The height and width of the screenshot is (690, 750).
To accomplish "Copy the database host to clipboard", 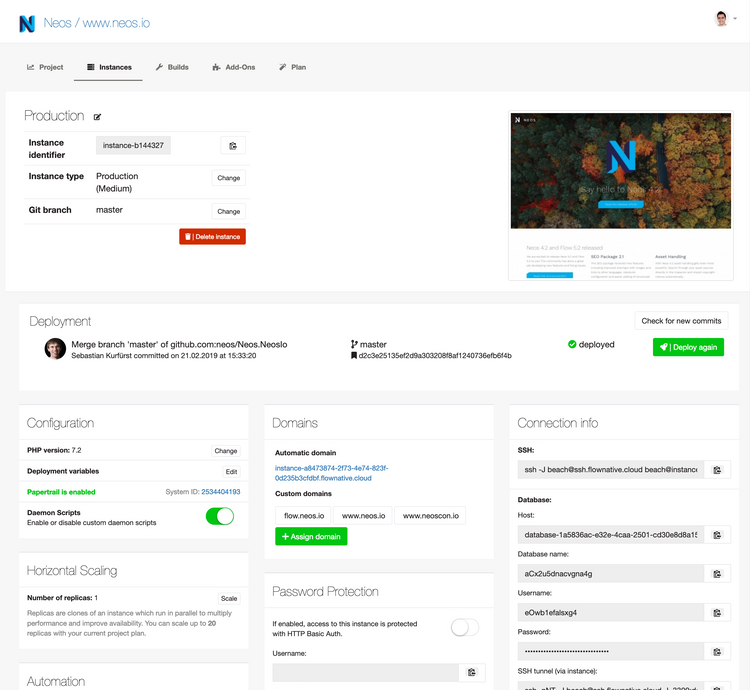I will click(717, 535).
